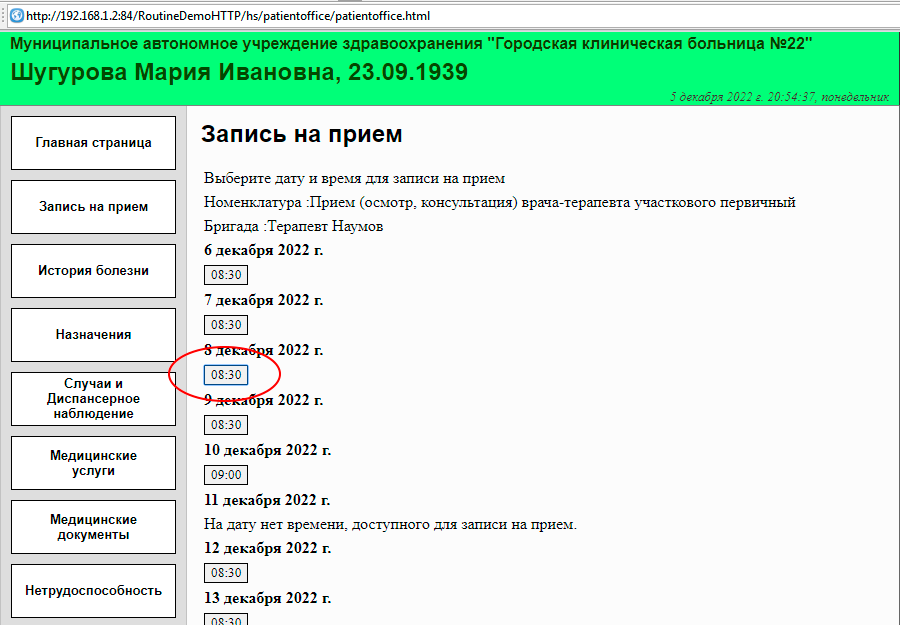Click the current date and time stamp
This screenshot has width=900, height=625.
[779, 97]
